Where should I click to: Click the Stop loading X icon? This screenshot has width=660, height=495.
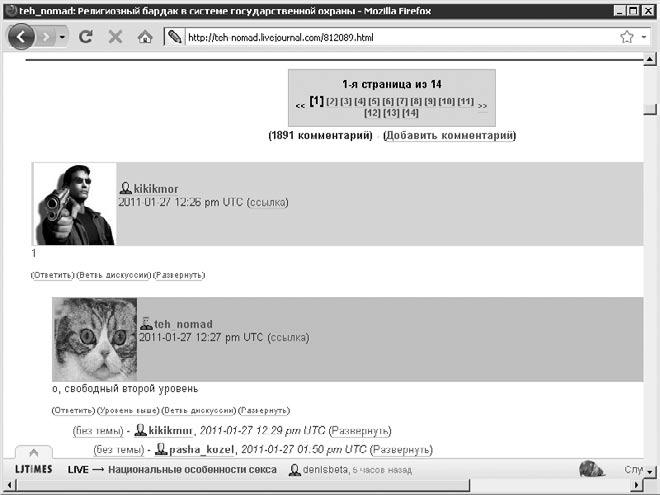tap(114, 36)
